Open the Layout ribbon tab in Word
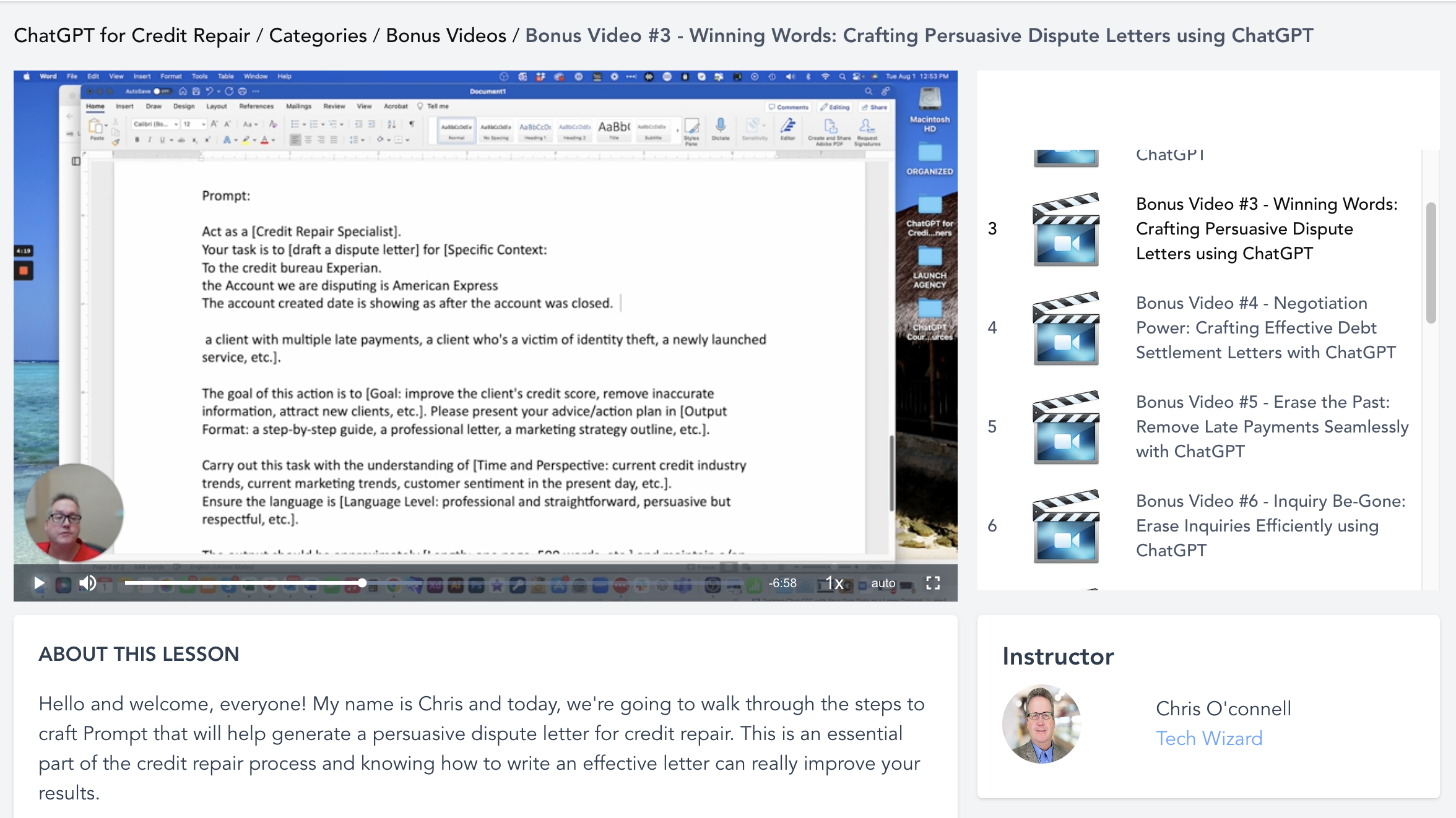This screenshot has height=818, width=1456. point(216,106)
